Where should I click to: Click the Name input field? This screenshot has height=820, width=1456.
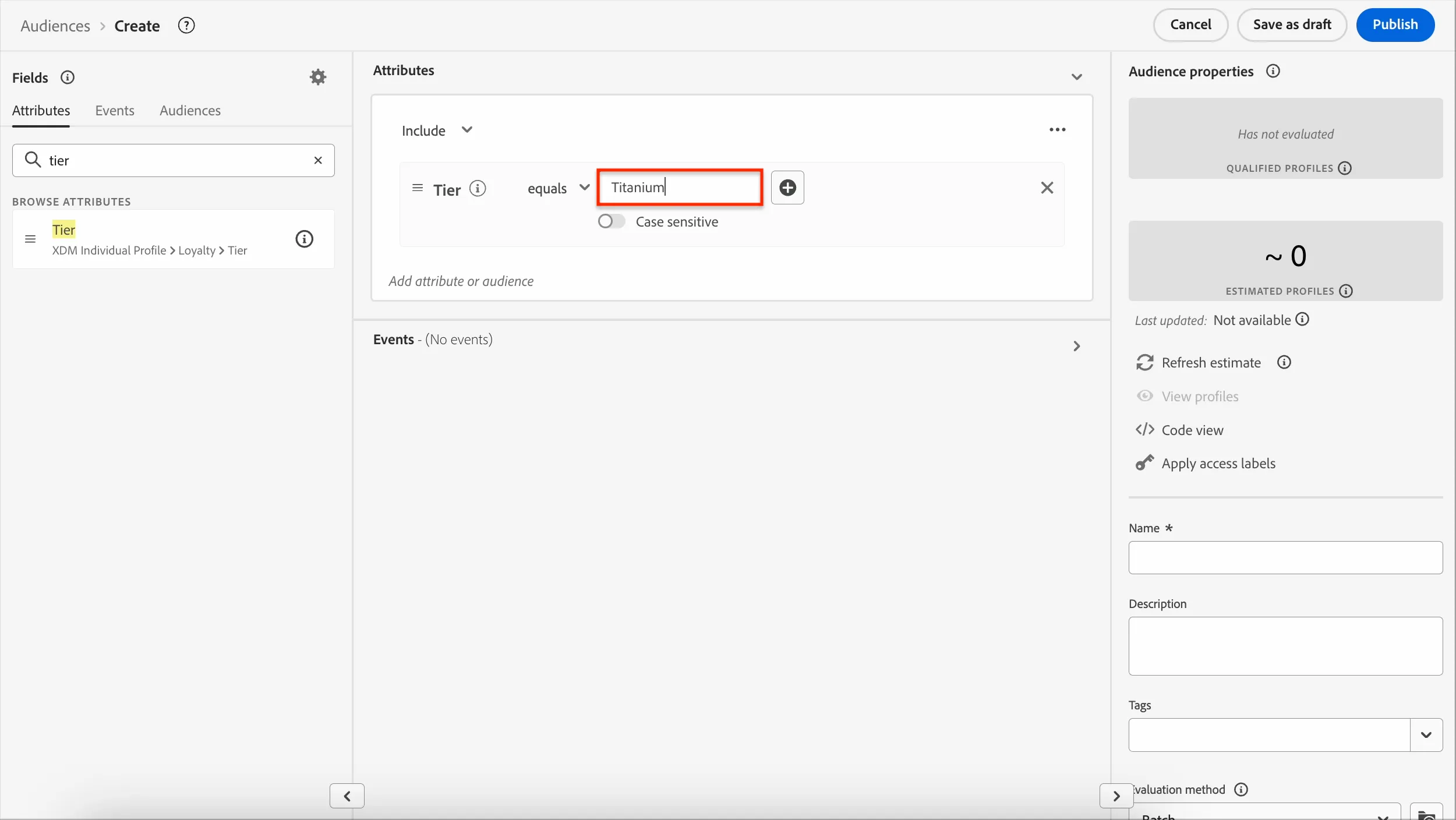pyautogui.click(x=1285, y=558)
